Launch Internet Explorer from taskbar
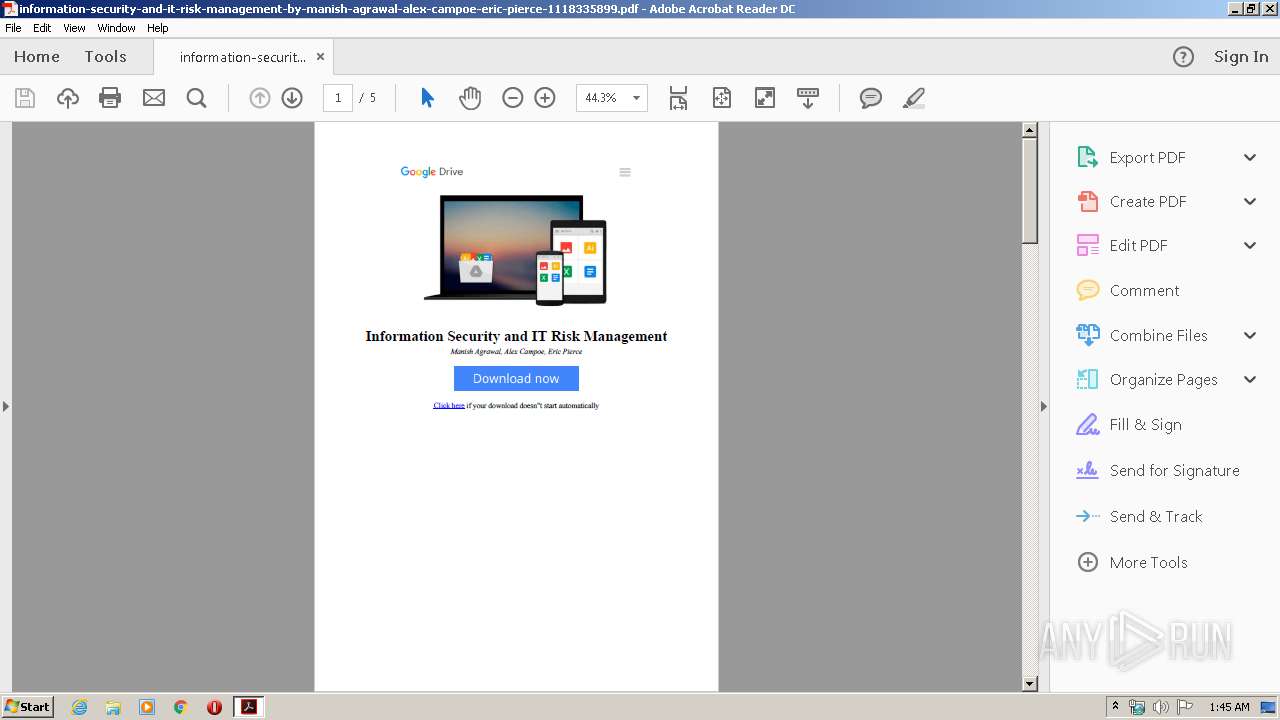This screenshot has width=1280, height=720. [x=79, y=707]
